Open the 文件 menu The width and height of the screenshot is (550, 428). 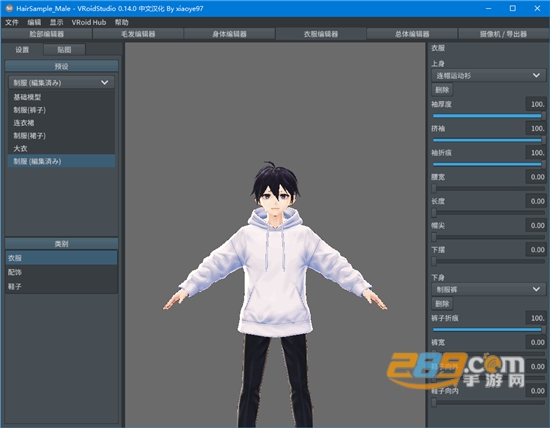click(x=12, y=22)
